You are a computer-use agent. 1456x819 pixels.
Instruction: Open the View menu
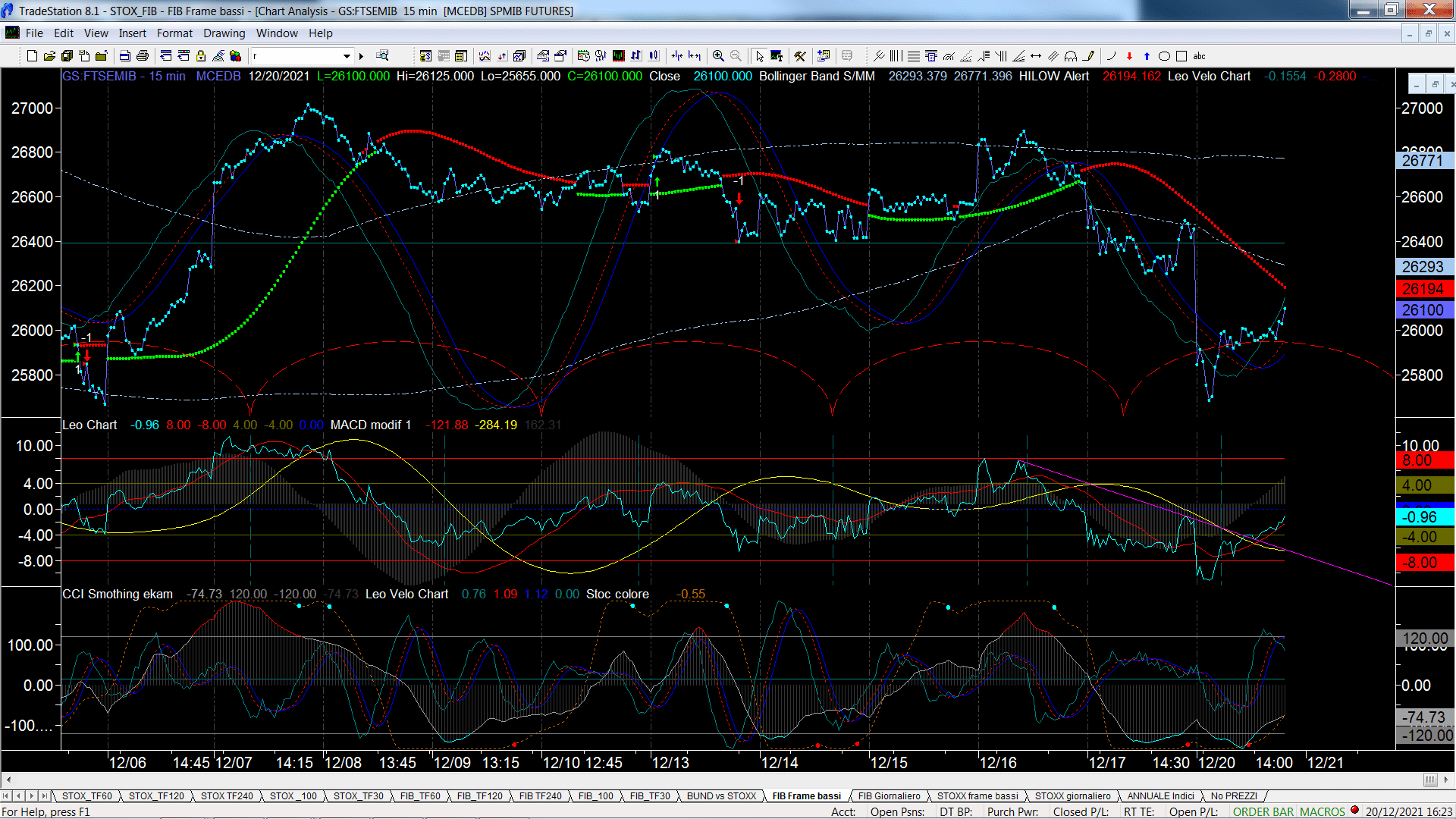[96, 33]
